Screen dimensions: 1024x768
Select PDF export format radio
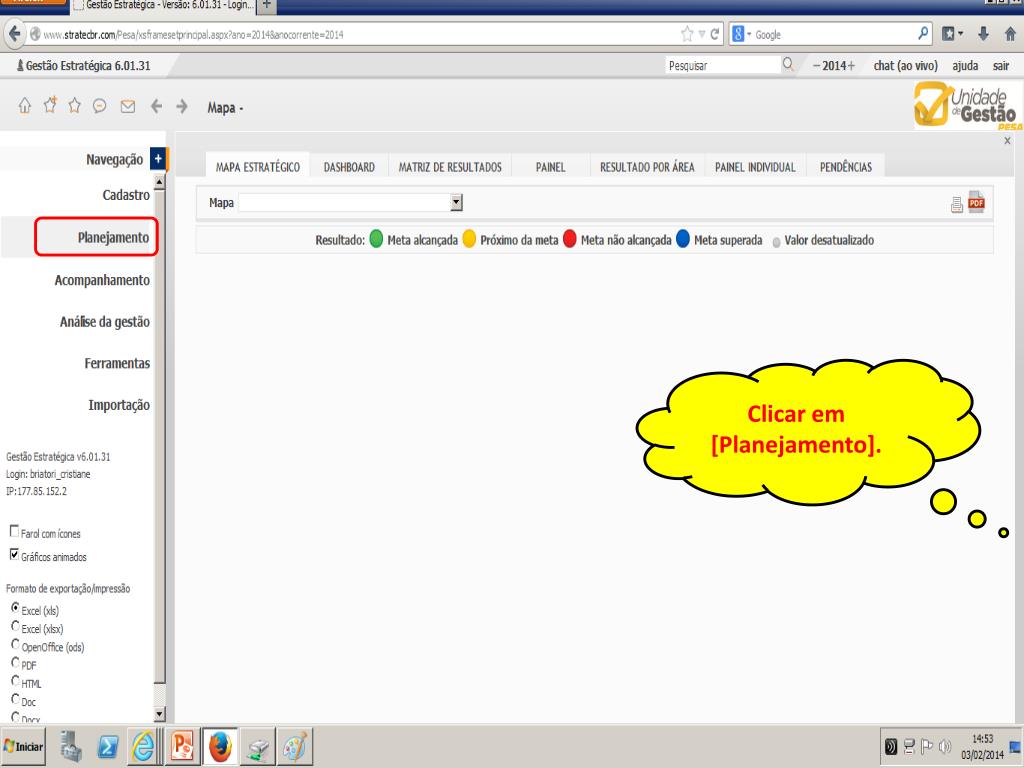[15, 662]
